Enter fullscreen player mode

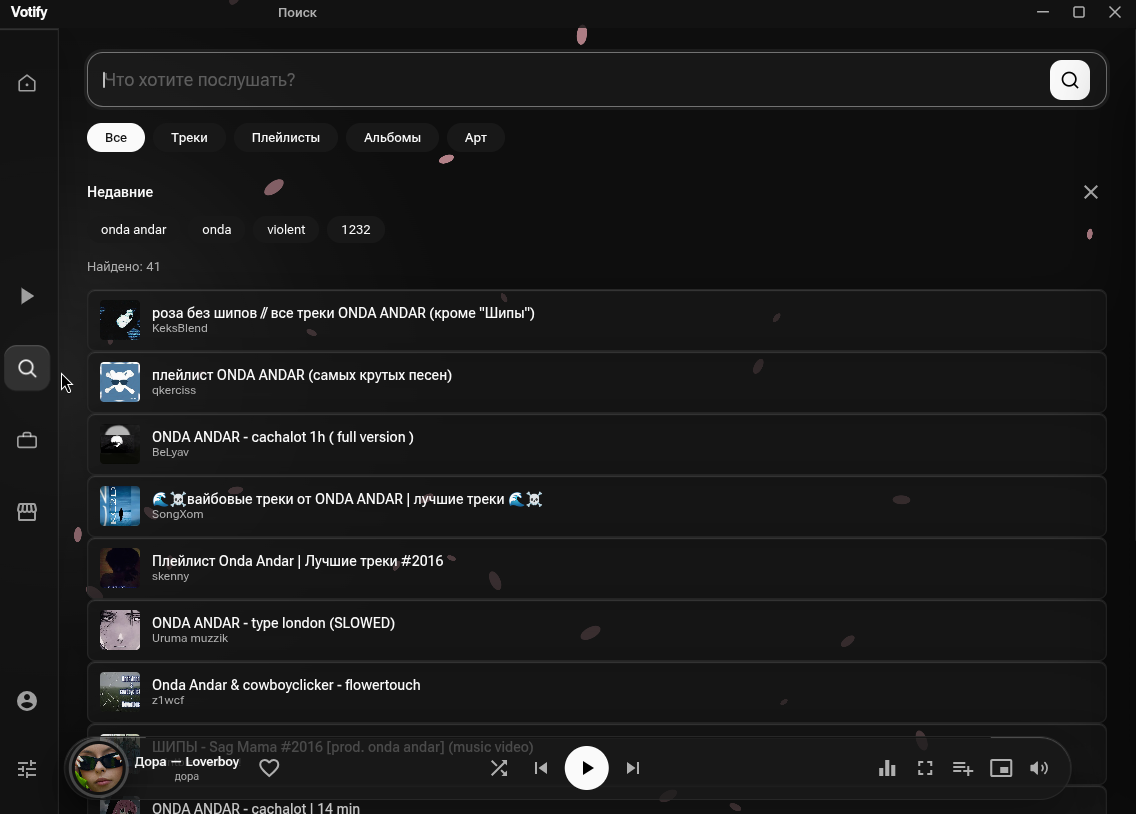point(925,768)
